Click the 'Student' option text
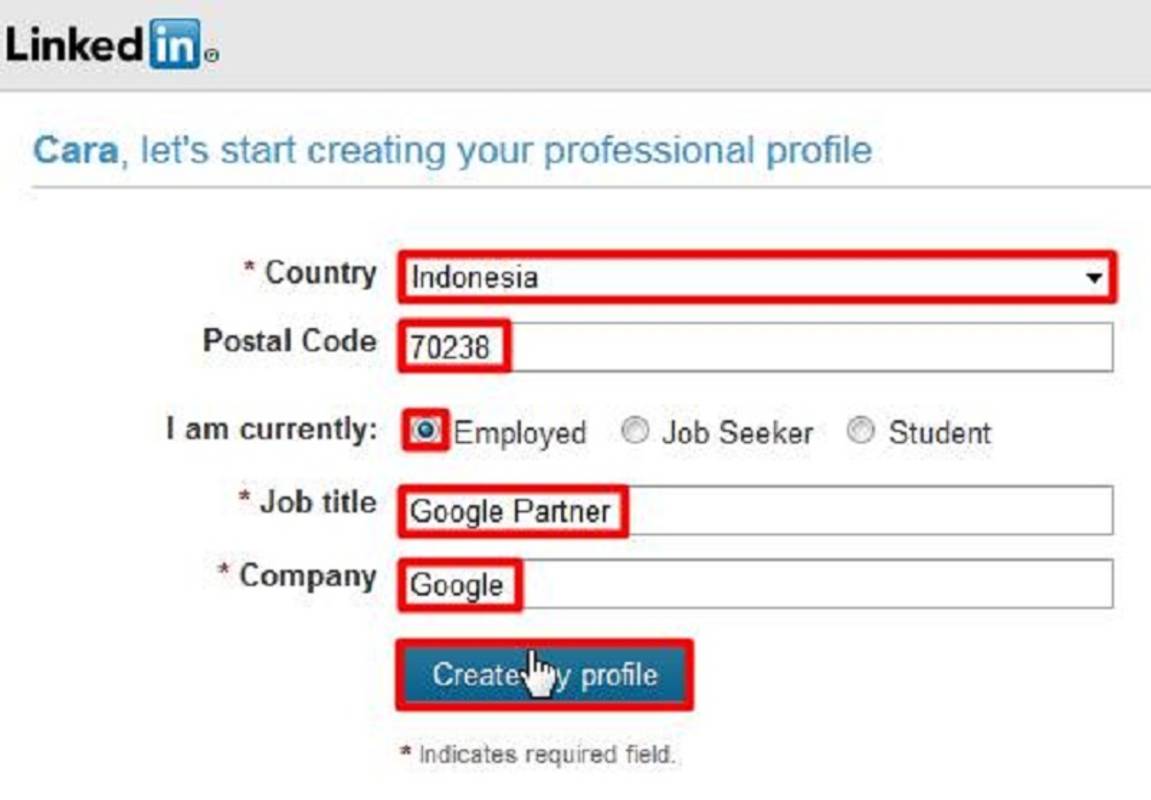This screenshot has width=1151, height=800. (940, 432)
